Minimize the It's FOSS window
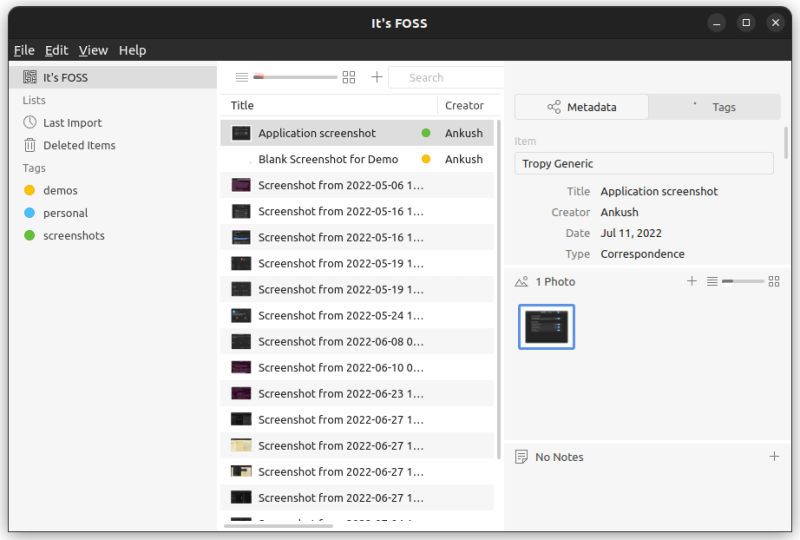The width and height of the screenshot is (800, 540). (x=716, y=23)
